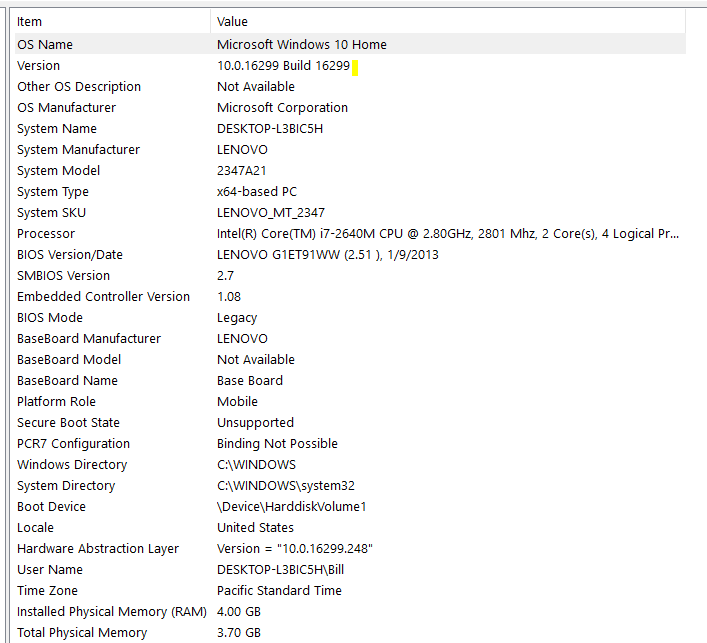Click the value 1.08
707x643 pixels.
229,296
